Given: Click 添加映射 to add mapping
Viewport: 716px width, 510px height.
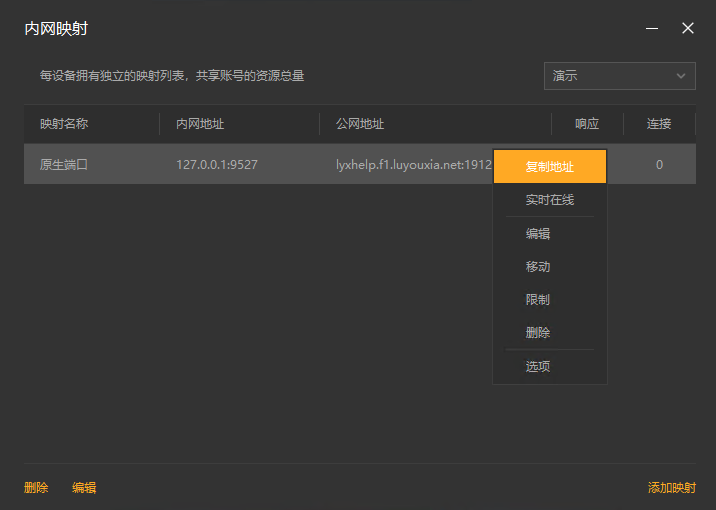Looking at the screenshot, I should tap(672, 488).
